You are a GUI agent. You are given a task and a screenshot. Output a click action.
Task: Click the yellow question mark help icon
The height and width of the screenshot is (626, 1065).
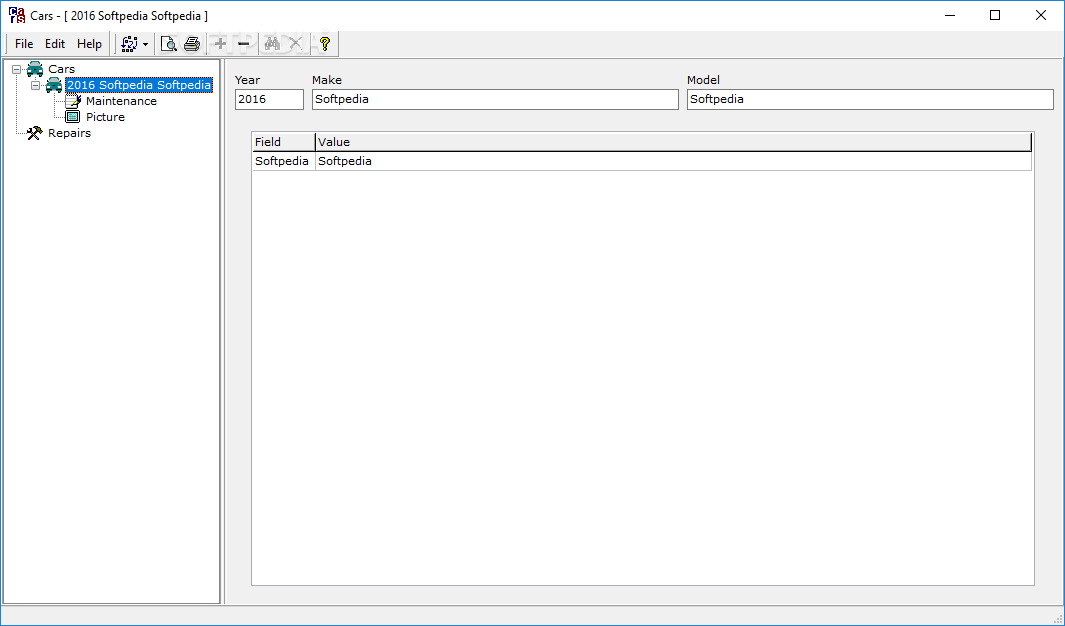[x=325, y=44]
